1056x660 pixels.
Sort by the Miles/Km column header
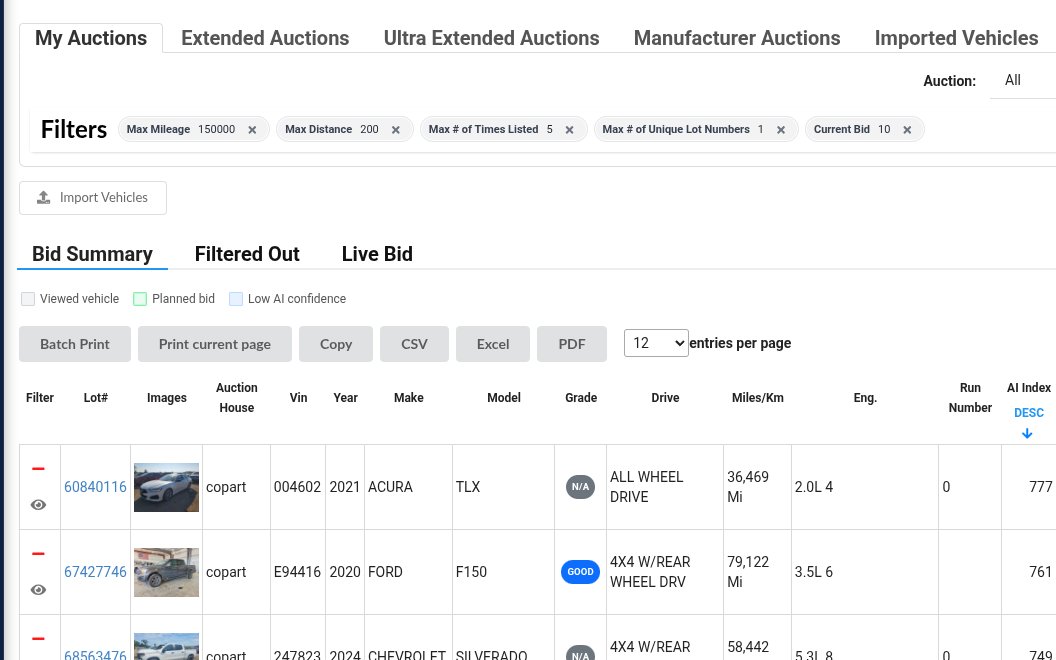(x=758, y=398)
